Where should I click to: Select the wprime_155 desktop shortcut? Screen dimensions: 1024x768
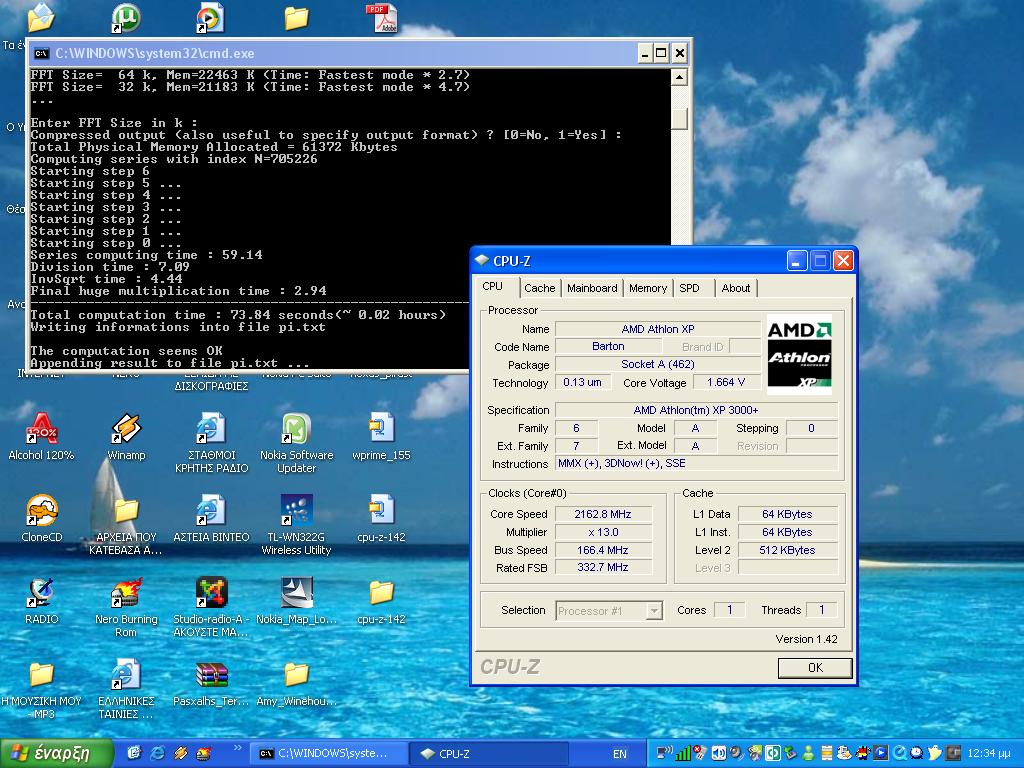pyautogui.click(x=381, y=428)
